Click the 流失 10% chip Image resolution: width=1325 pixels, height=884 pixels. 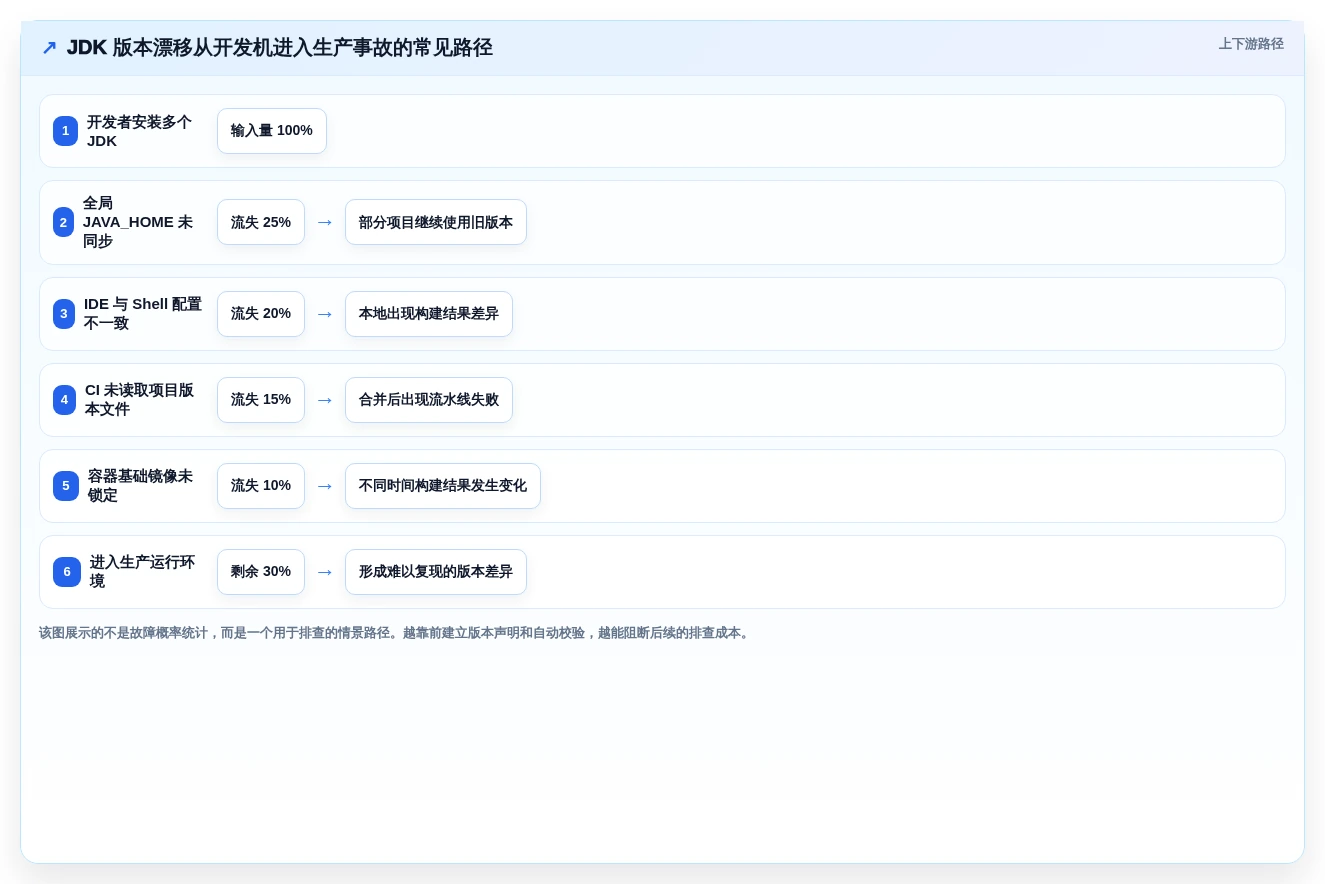(x=261, y=486)
